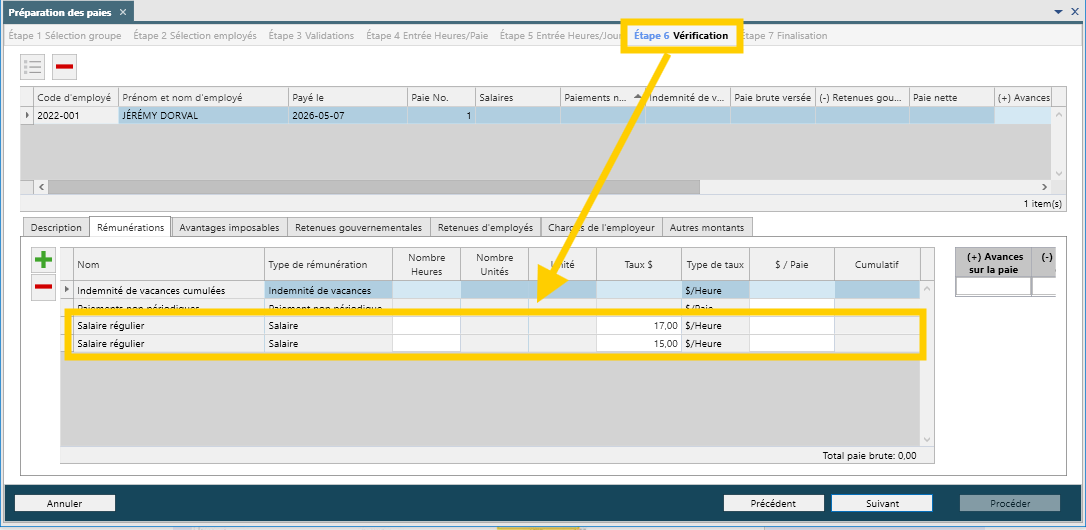The image size is (1086, 530).
Task: Click Nombre Heures field of 15,00 salary row
Action: click(427, 344)
